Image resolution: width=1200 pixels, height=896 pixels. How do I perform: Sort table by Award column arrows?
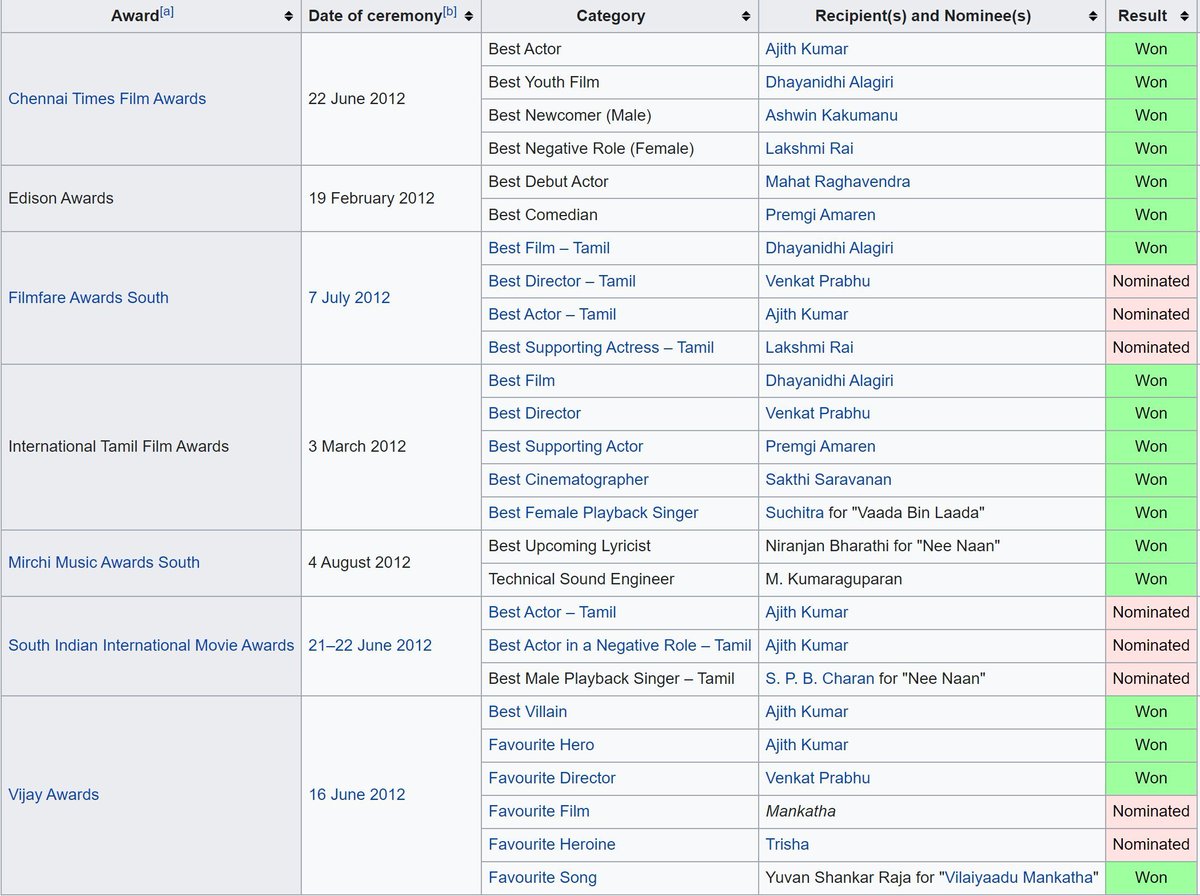(289, 16)
